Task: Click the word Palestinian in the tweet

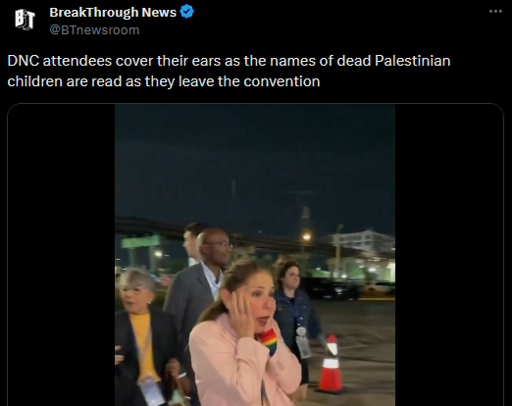Action: point(412,61)
